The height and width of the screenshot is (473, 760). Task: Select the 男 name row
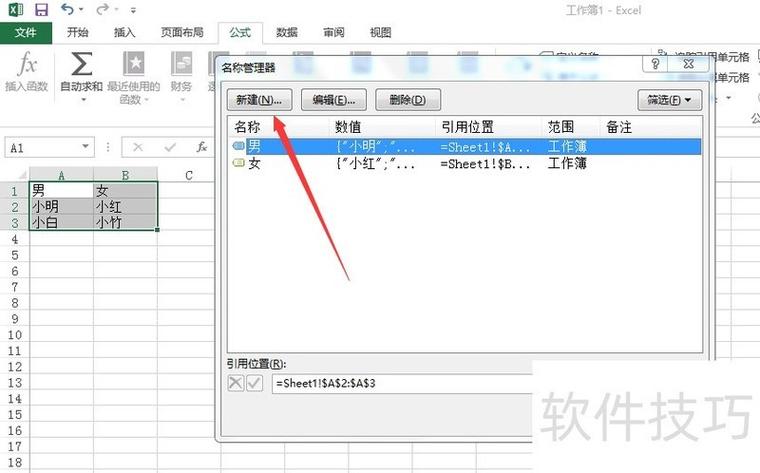tap(465, 146)
